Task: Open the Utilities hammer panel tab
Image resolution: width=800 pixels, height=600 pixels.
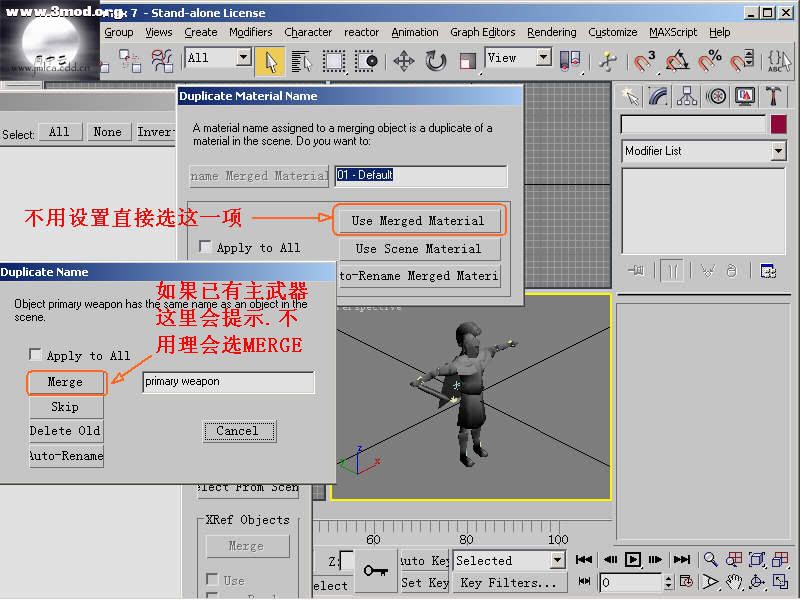Action: point(774,96)
